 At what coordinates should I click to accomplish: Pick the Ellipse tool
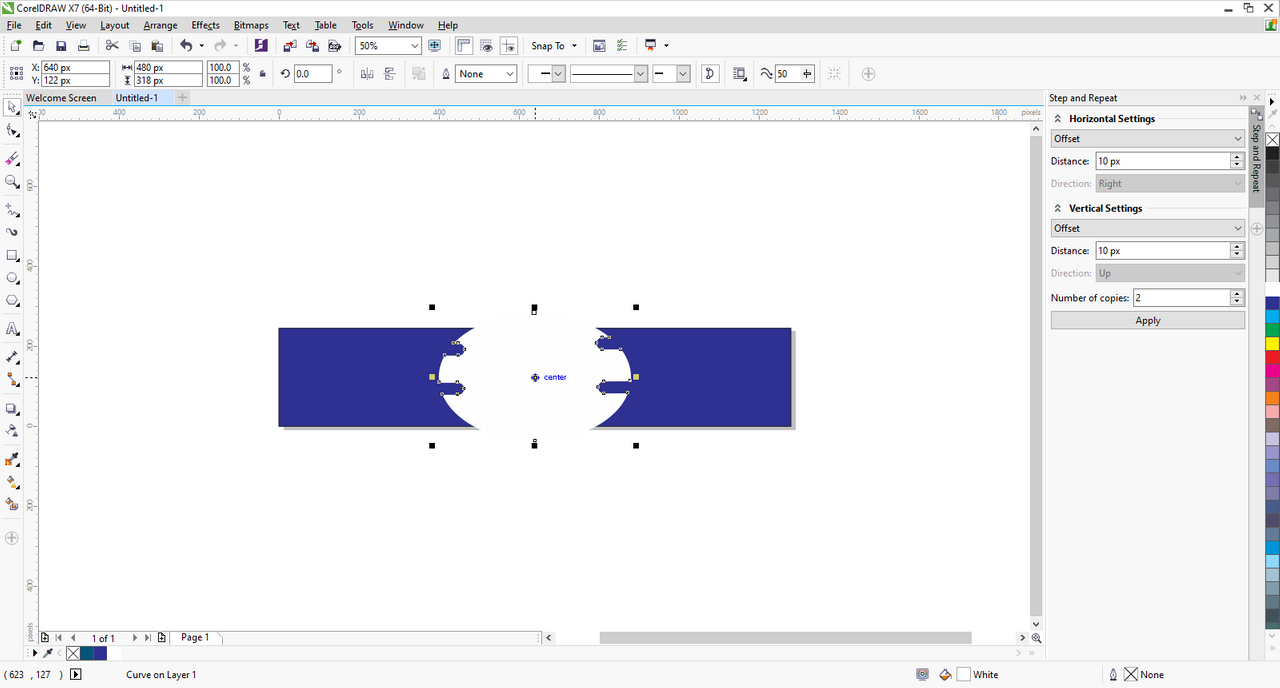(12, 278)
